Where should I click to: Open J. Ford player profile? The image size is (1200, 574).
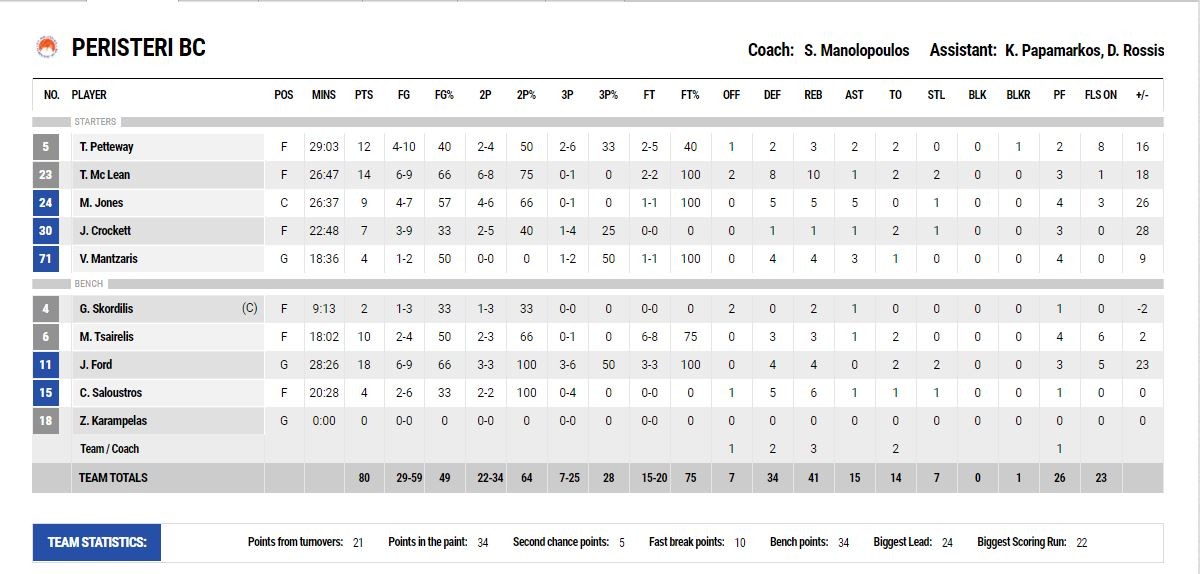pos(95,365)
